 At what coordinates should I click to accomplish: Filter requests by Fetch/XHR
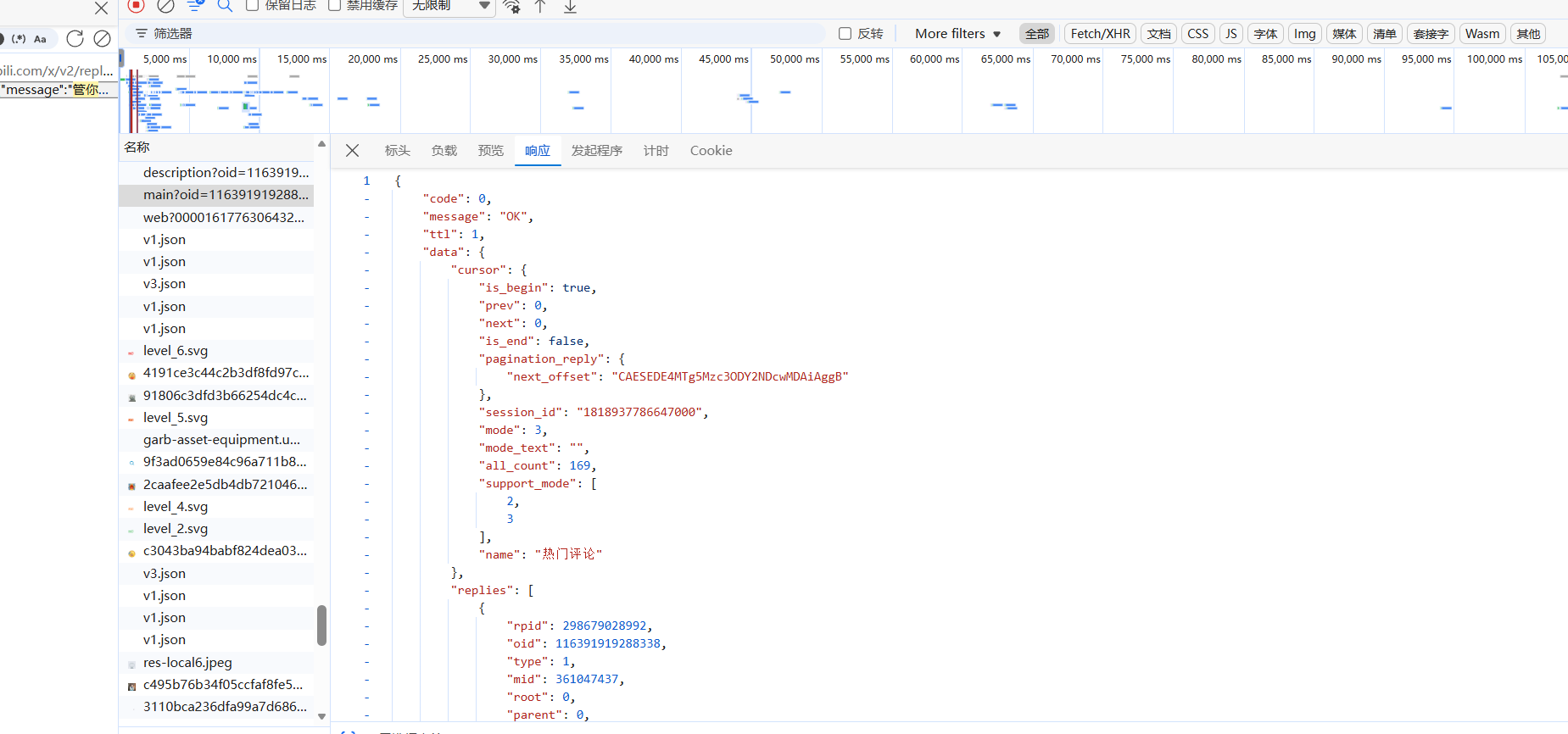[x=1100, y=34]
